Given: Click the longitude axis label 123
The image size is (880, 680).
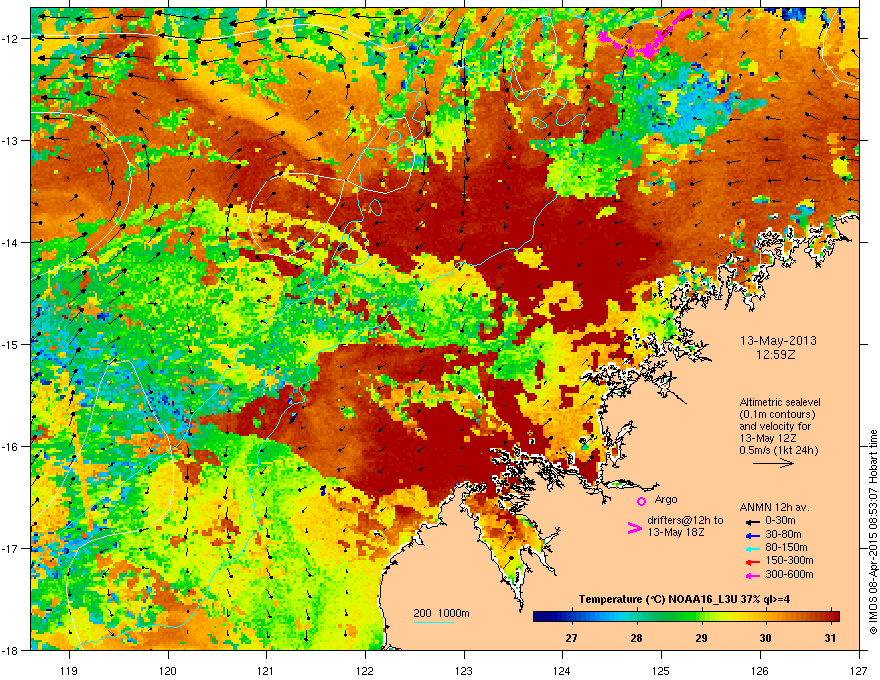Looking at the screenshot, I should pos(464,671).
